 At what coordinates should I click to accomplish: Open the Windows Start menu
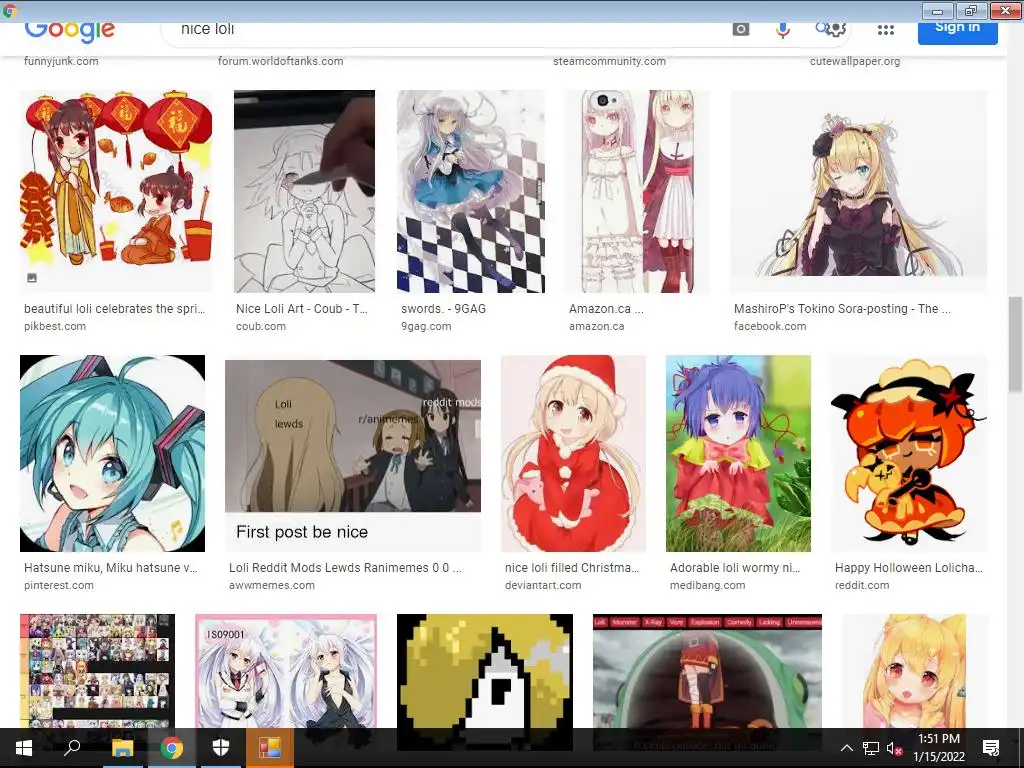point(24,748)
